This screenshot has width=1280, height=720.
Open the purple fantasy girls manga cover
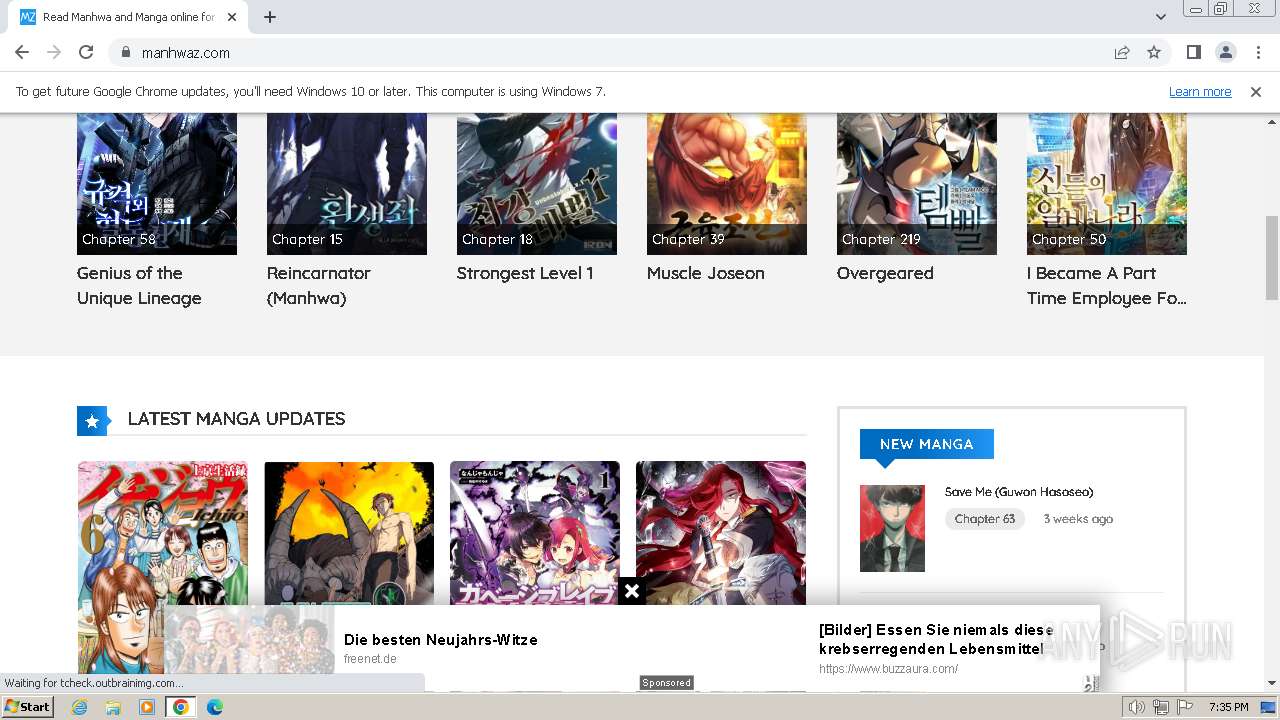pos(535,533)
